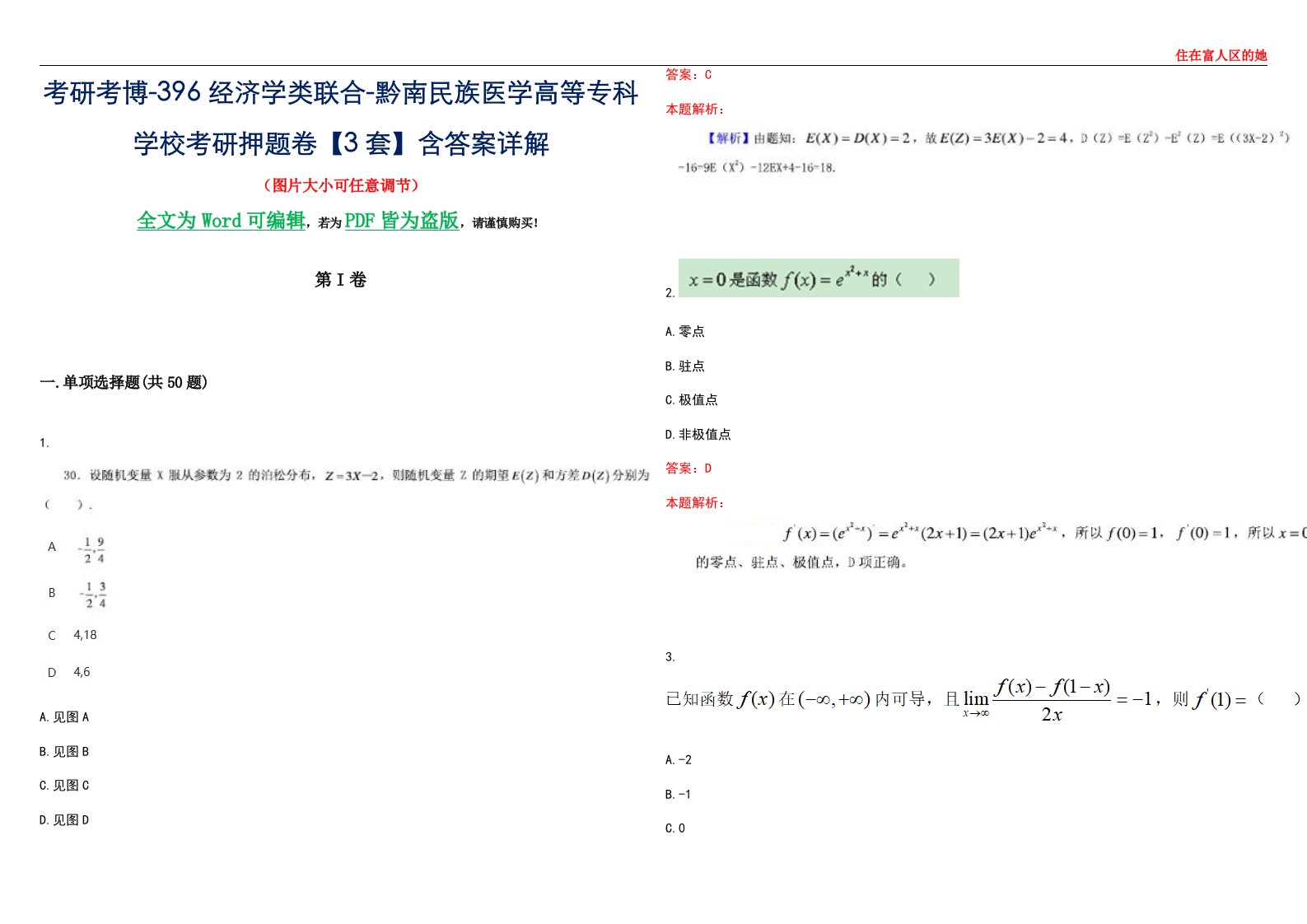The height and width of the screenshot is (924, 1307).
Task: Select question 3 option C.0
Action: (675, 828)
